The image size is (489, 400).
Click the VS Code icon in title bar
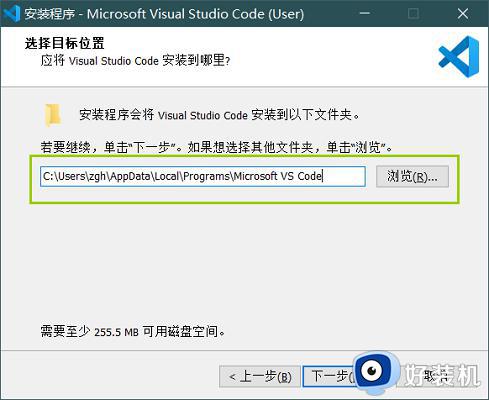(12, 14)
